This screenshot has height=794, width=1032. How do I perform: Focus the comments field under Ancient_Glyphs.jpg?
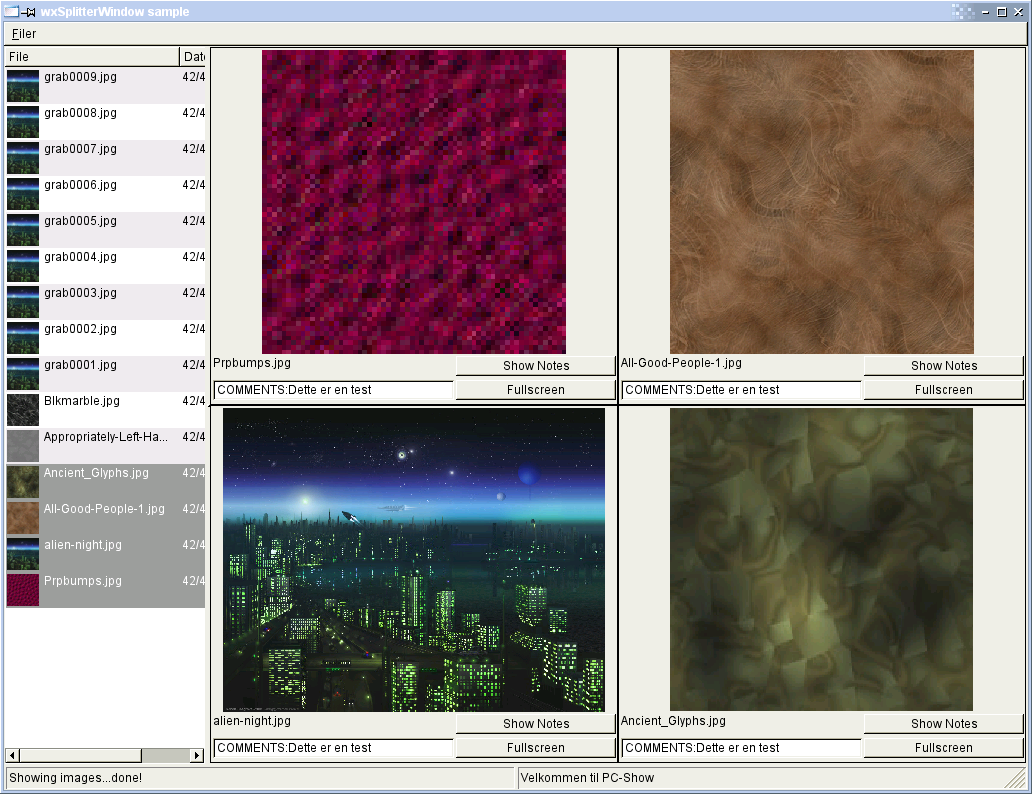(741, 748)
